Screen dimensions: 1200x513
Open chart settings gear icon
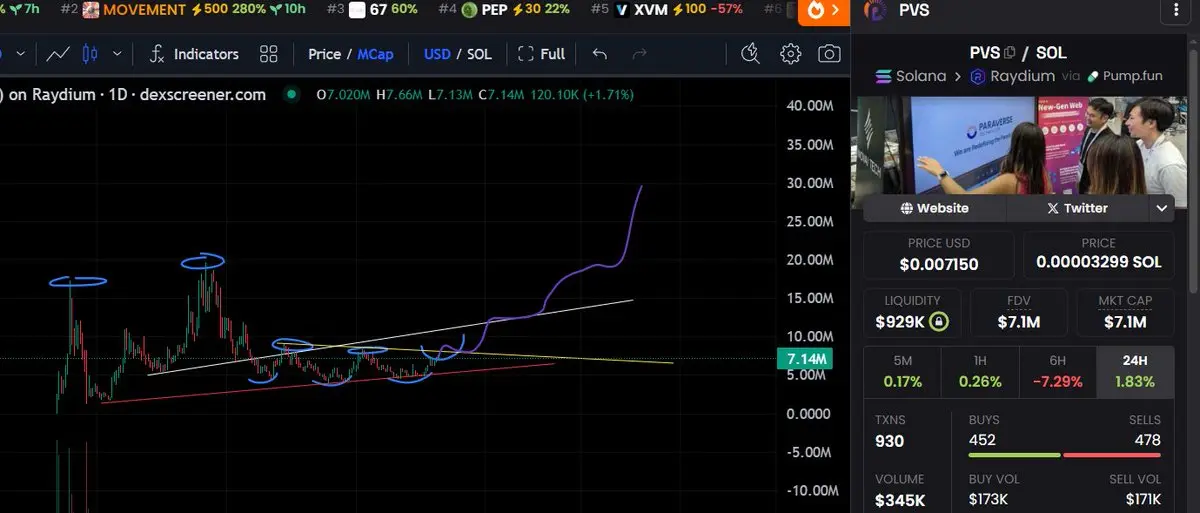pyautogui.click(x=790, y=54)
